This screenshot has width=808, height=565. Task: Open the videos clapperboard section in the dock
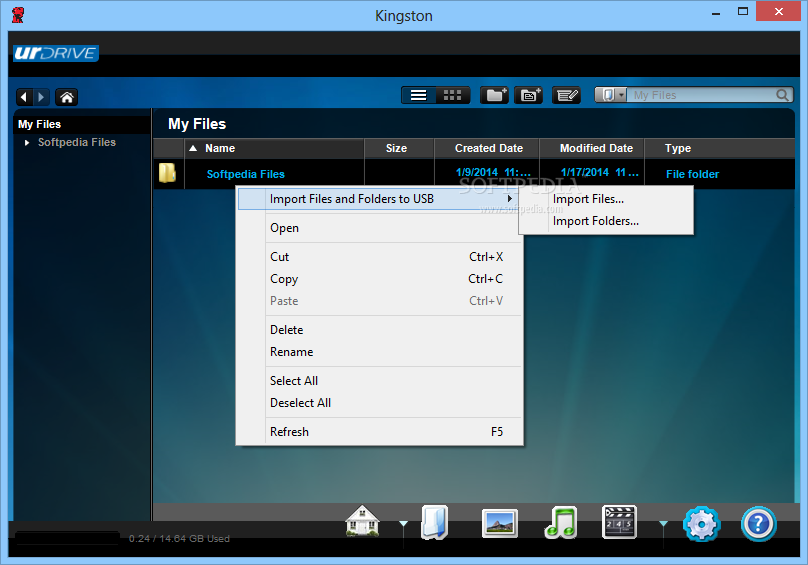coord(619,522)
